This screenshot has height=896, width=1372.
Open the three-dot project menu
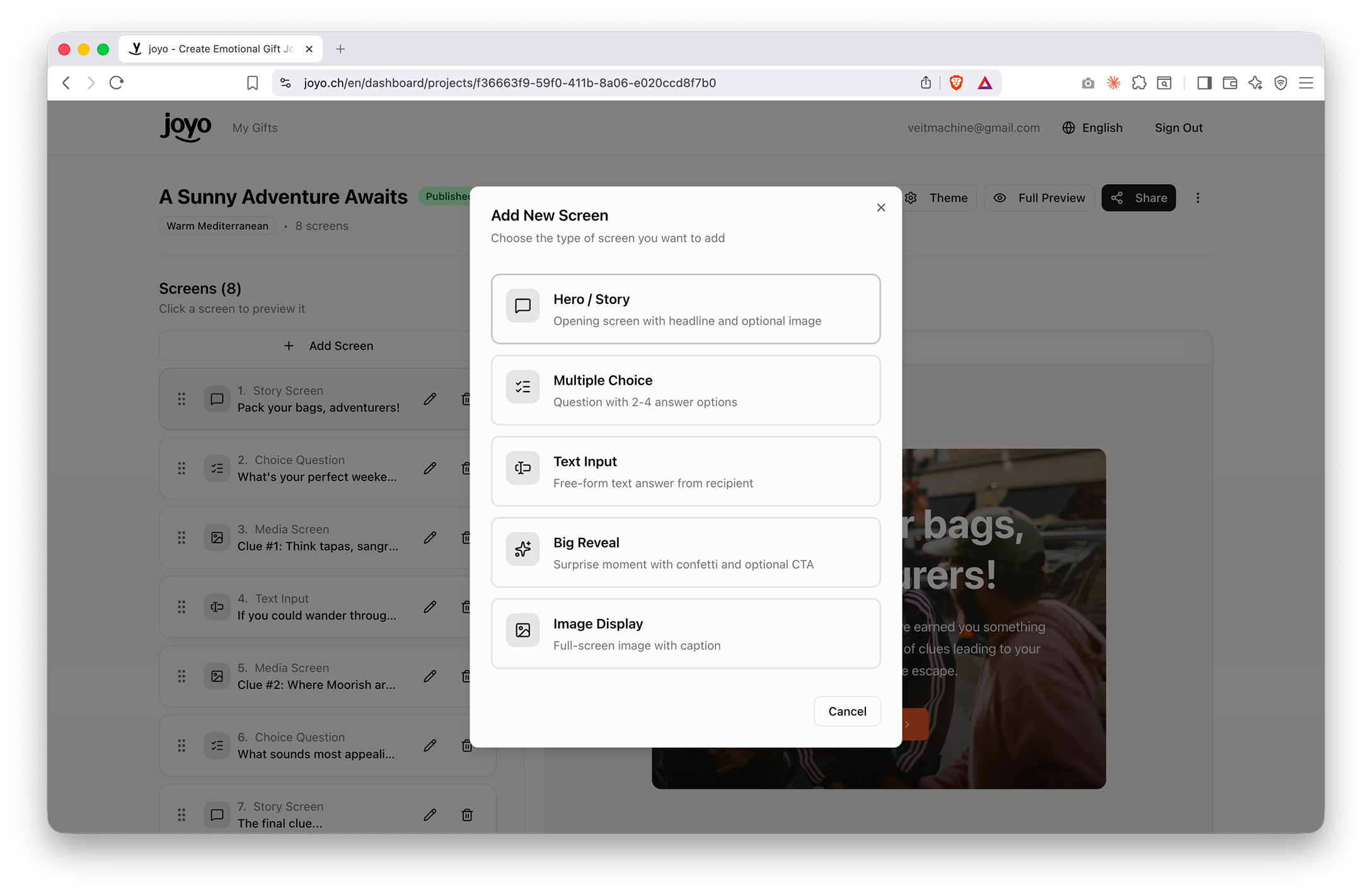tap(1197, 198)
